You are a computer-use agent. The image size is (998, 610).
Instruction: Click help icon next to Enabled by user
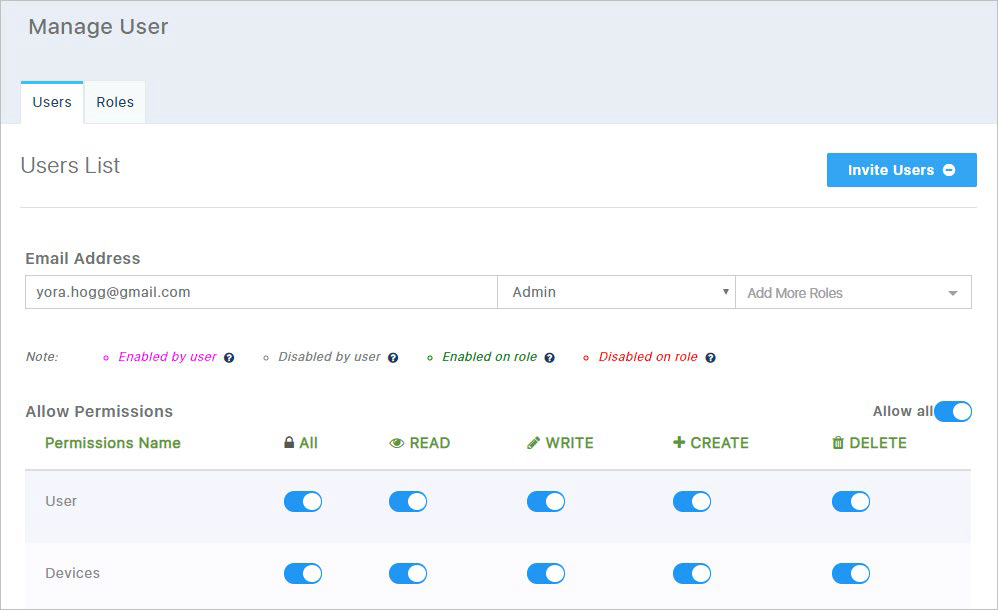[229, 358]
